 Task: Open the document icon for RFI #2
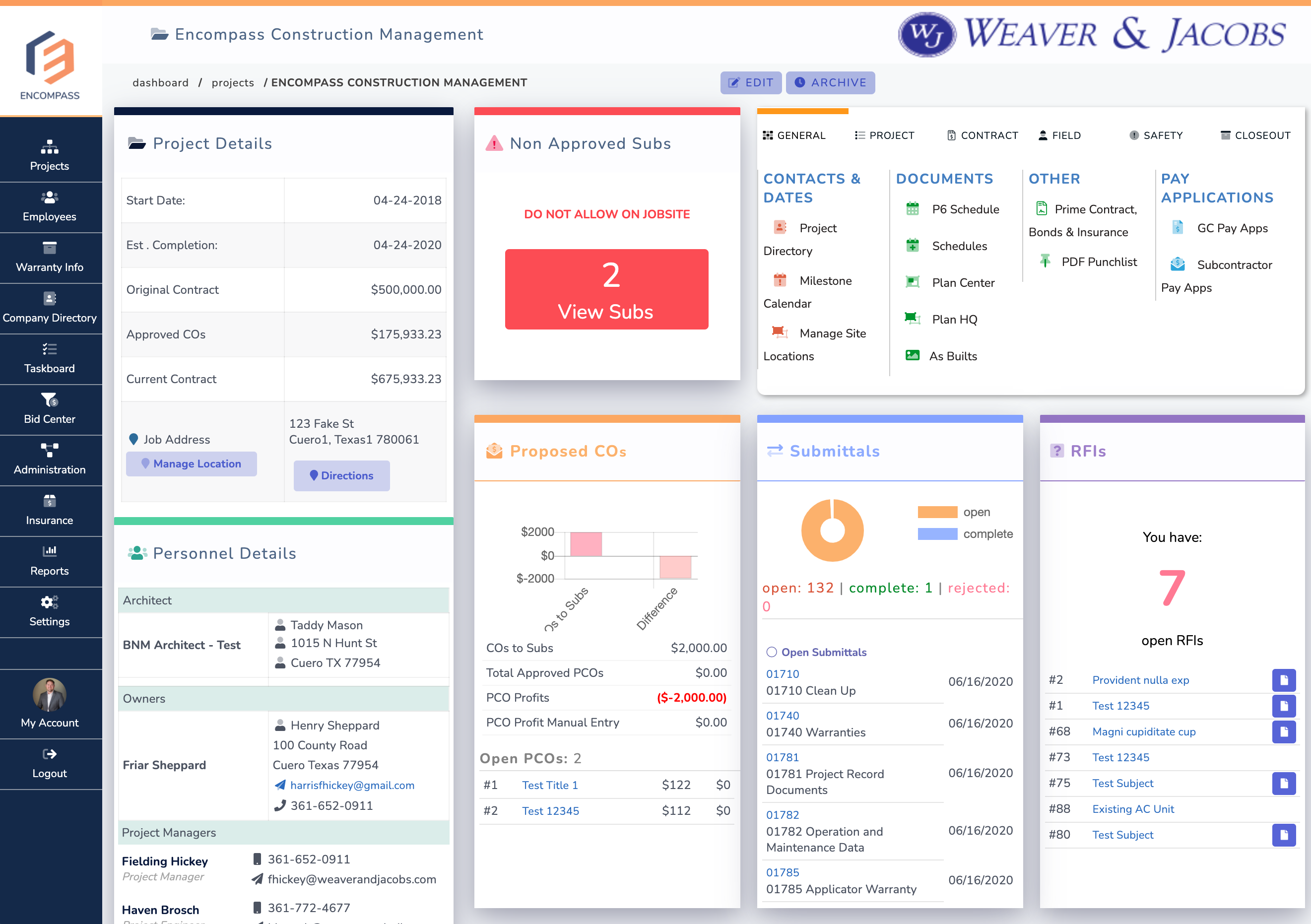(x=1284, y=679)
